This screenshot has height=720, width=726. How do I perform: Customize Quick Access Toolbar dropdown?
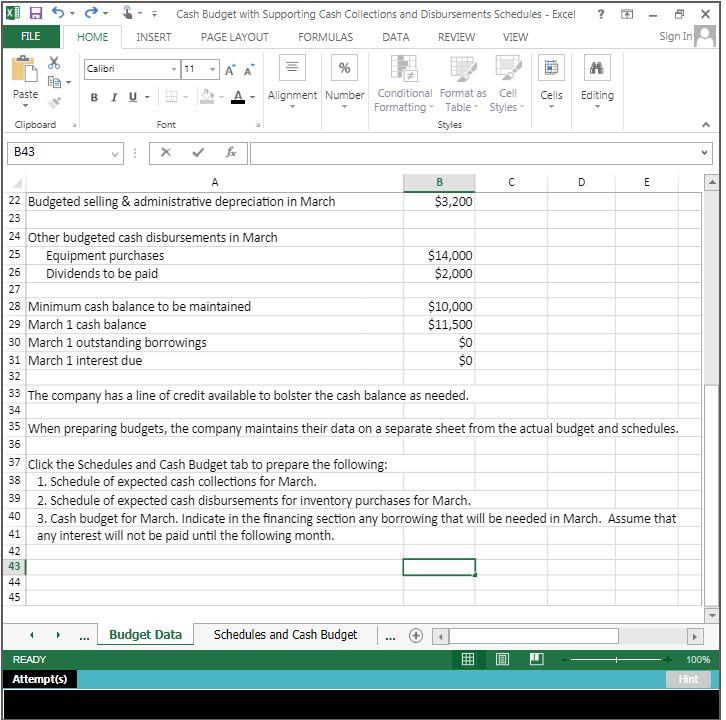pos(155,14)
